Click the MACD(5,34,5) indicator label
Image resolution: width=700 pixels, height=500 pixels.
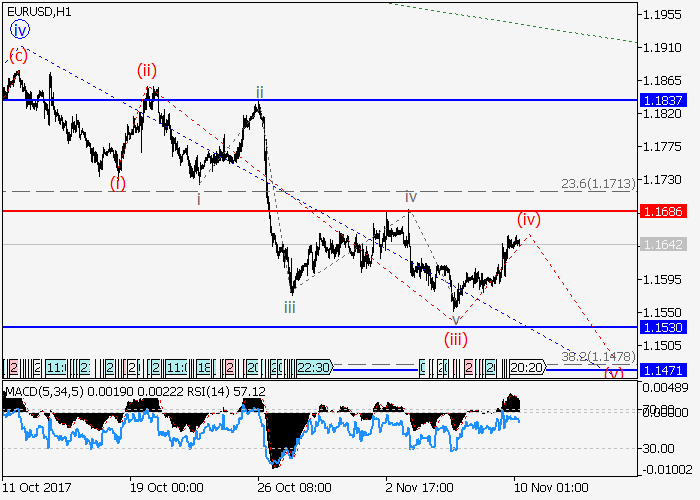click(44, 389)
